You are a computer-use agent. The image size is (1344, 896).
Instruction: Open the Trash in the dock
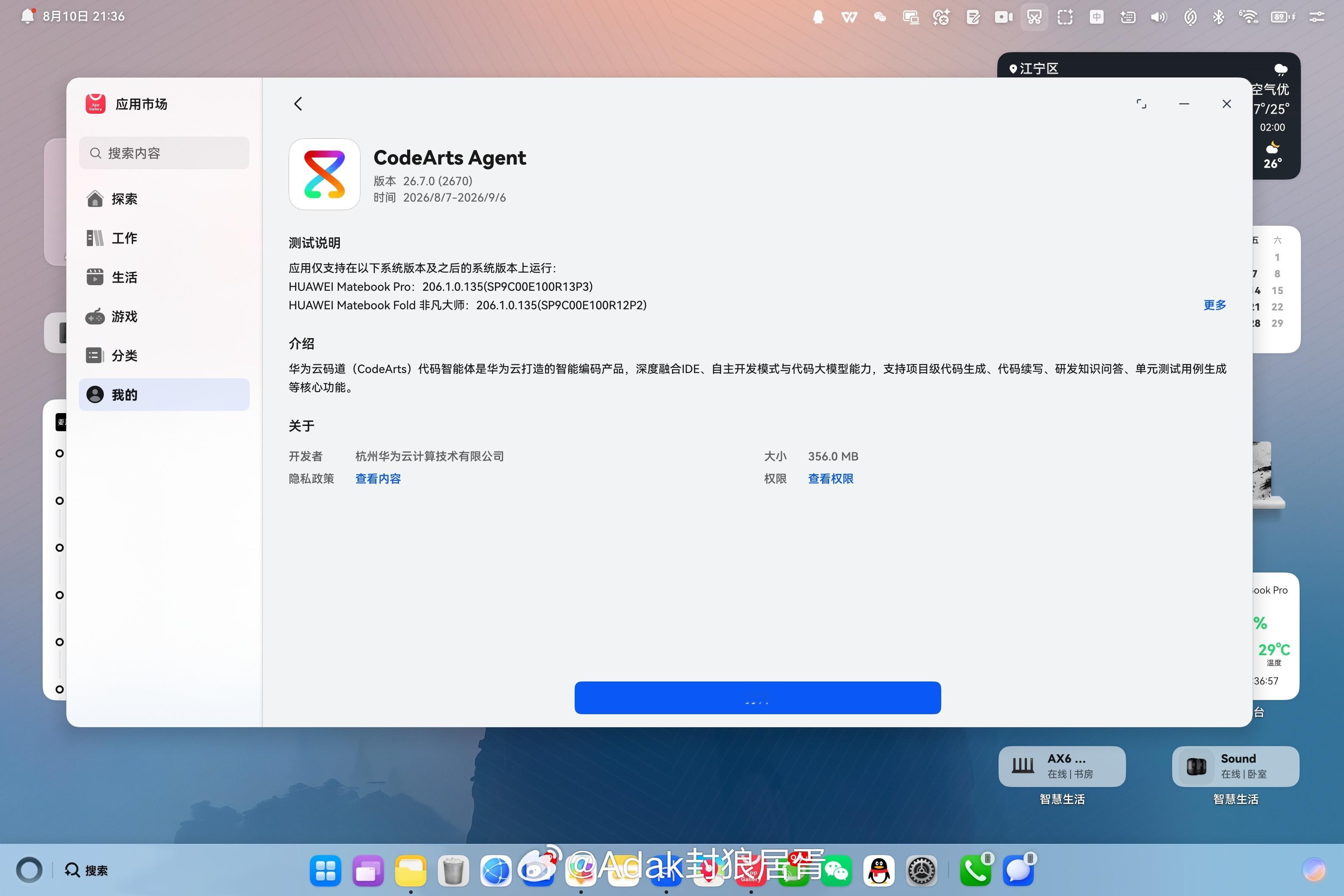click(x=453, y=870)
